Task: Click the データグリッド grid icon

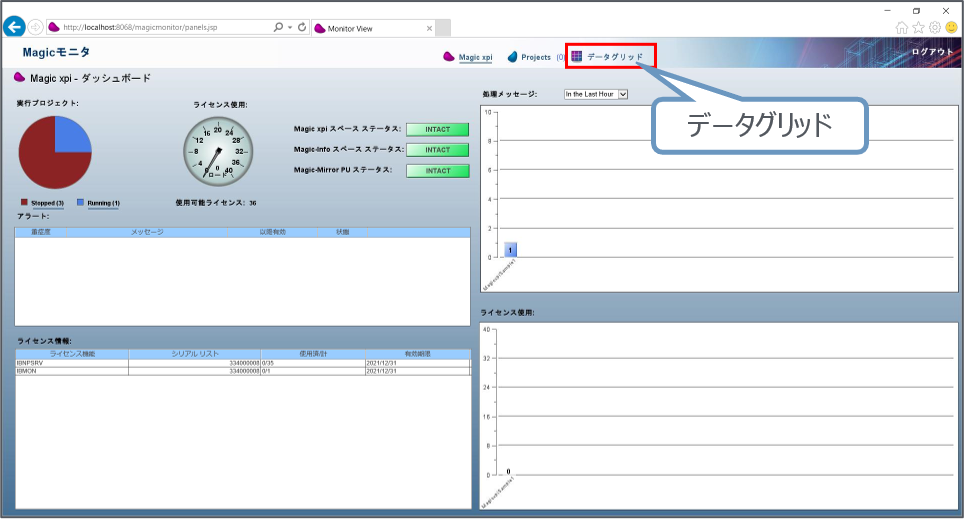Action: coord(577,57)
